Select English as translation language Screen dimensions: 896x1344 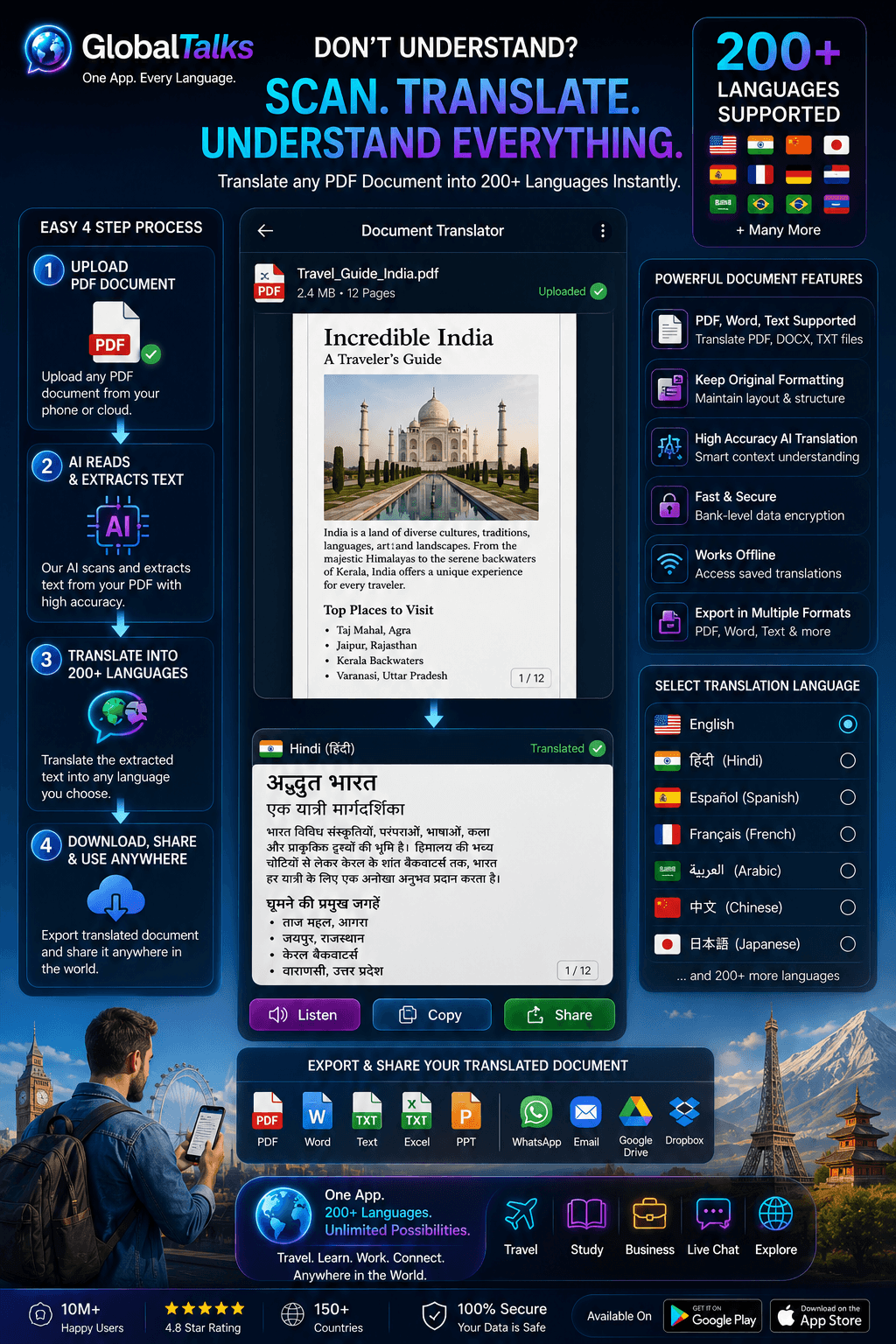pyautogui.click(x=847, y=724)
